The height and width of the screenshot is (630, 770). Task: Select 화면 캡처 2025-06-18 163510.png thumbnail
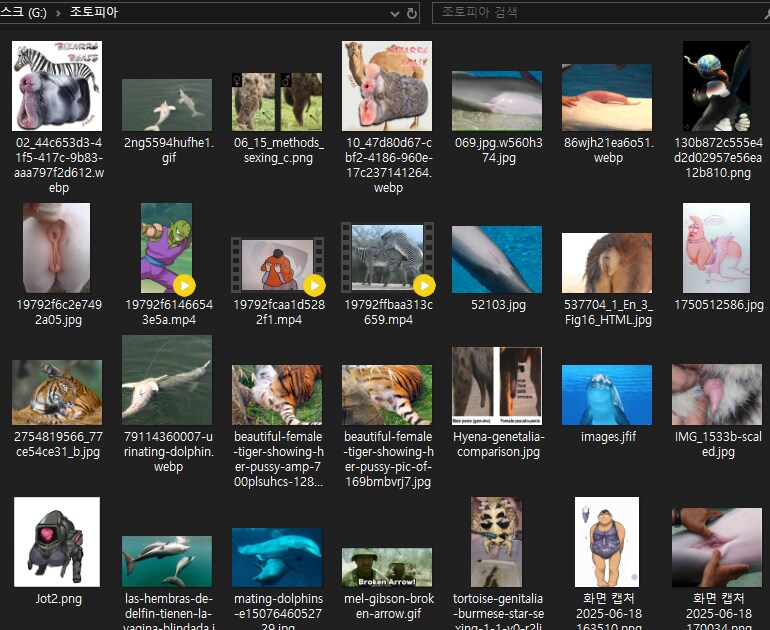607,542
